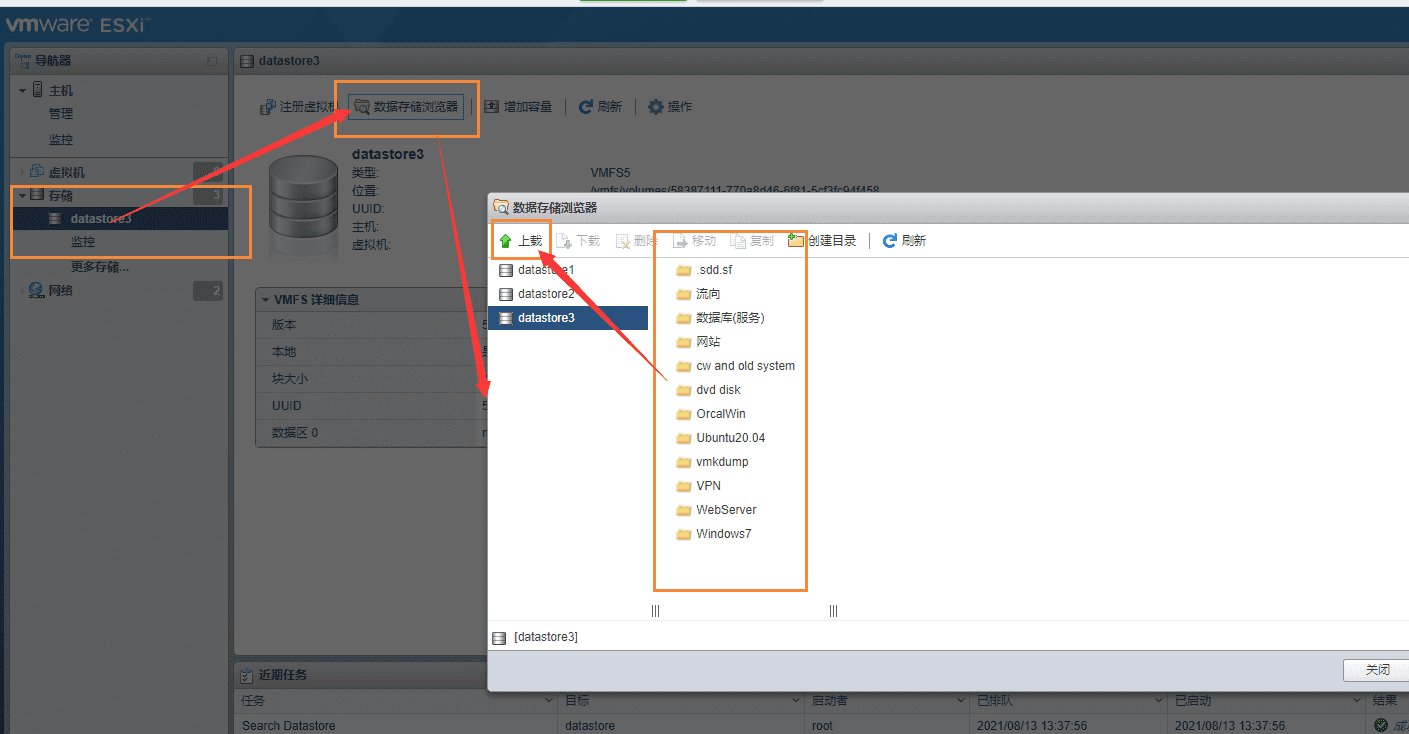Click 增加容量 to increase capacity

coord(518,107)
